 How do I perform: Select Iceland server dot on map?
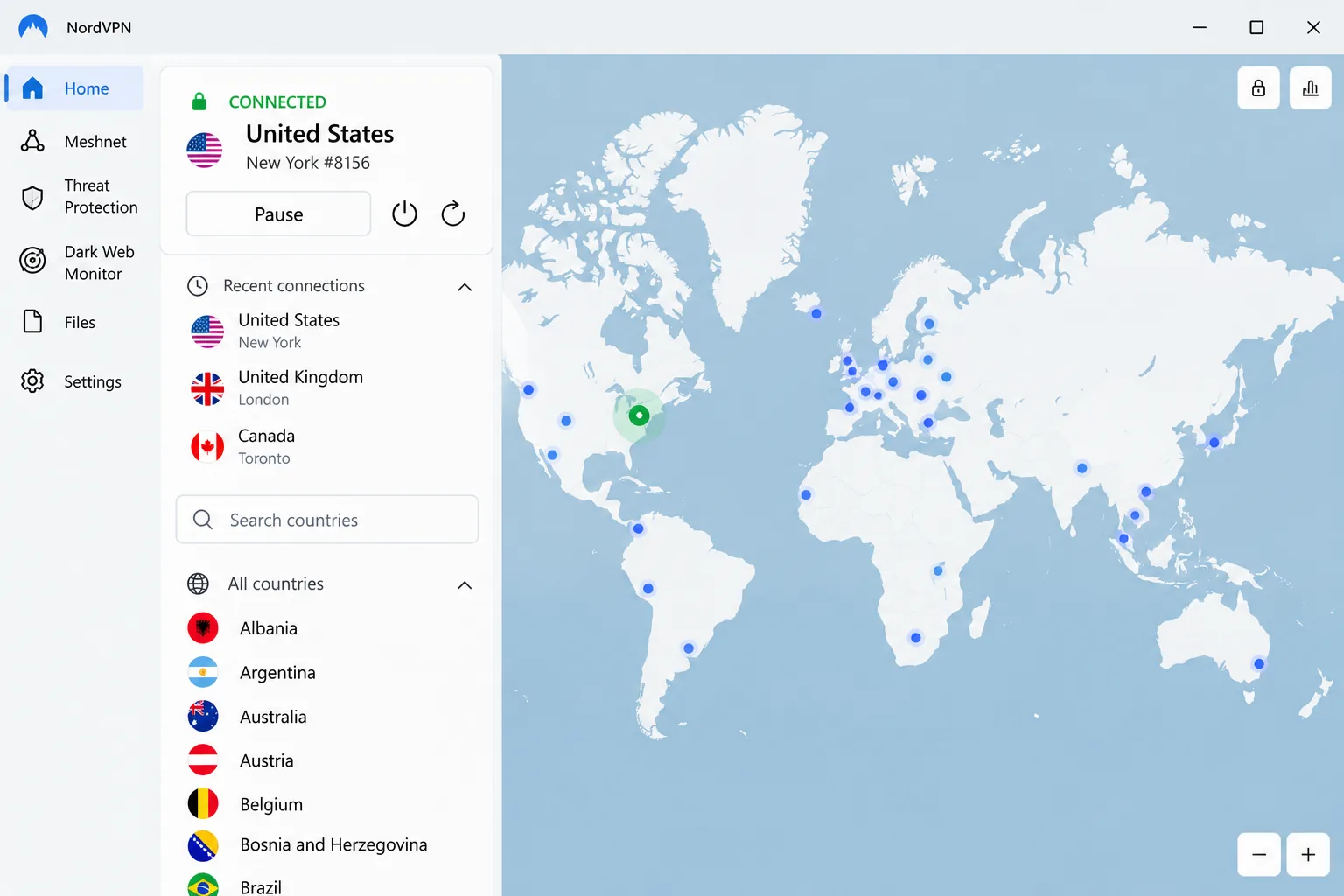coord(816,313)
